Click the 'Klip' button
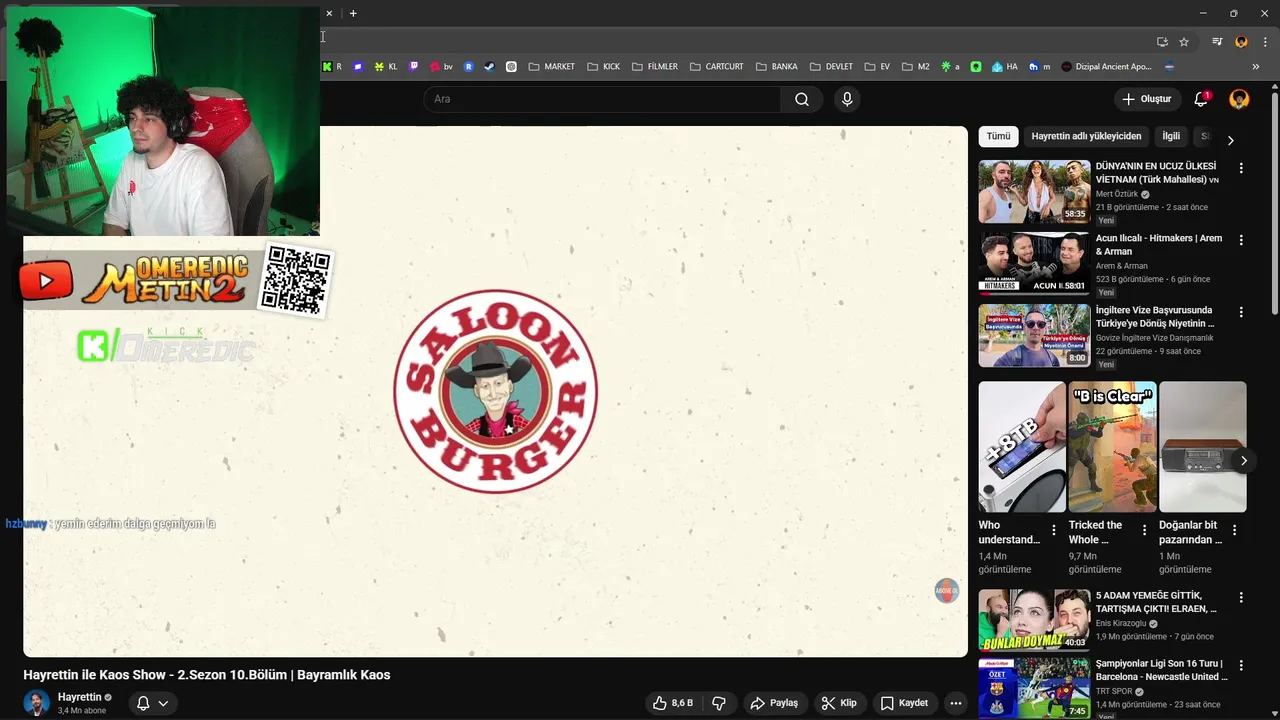This screenshot has height=720, width=1280. (x=839, y=703)
